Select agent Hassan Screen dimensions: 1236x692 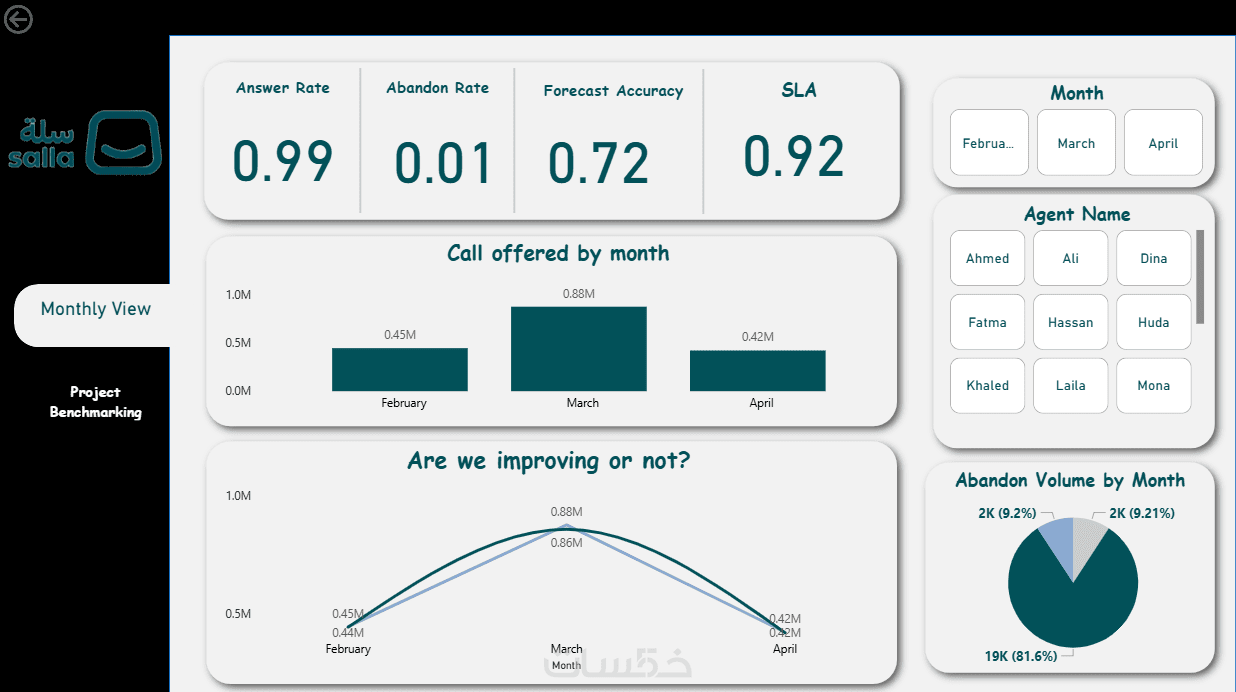(1071, 322)
